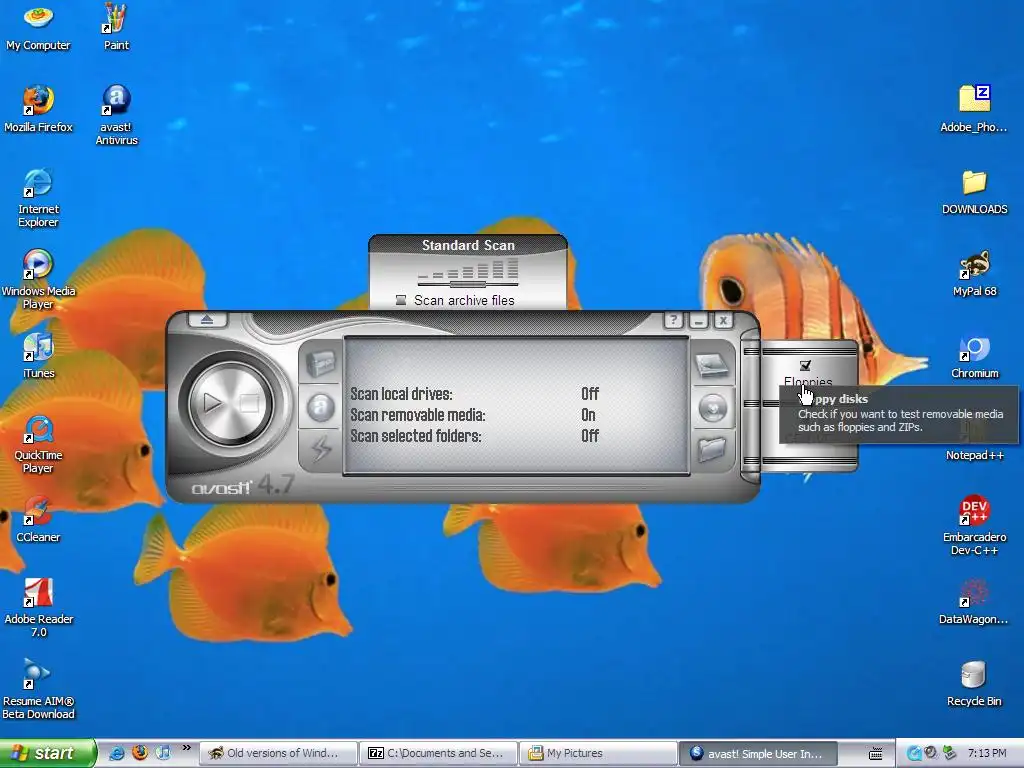Click the system tray clock
1024x768 pixels.
pyautogui.click(x=987, y=753)
